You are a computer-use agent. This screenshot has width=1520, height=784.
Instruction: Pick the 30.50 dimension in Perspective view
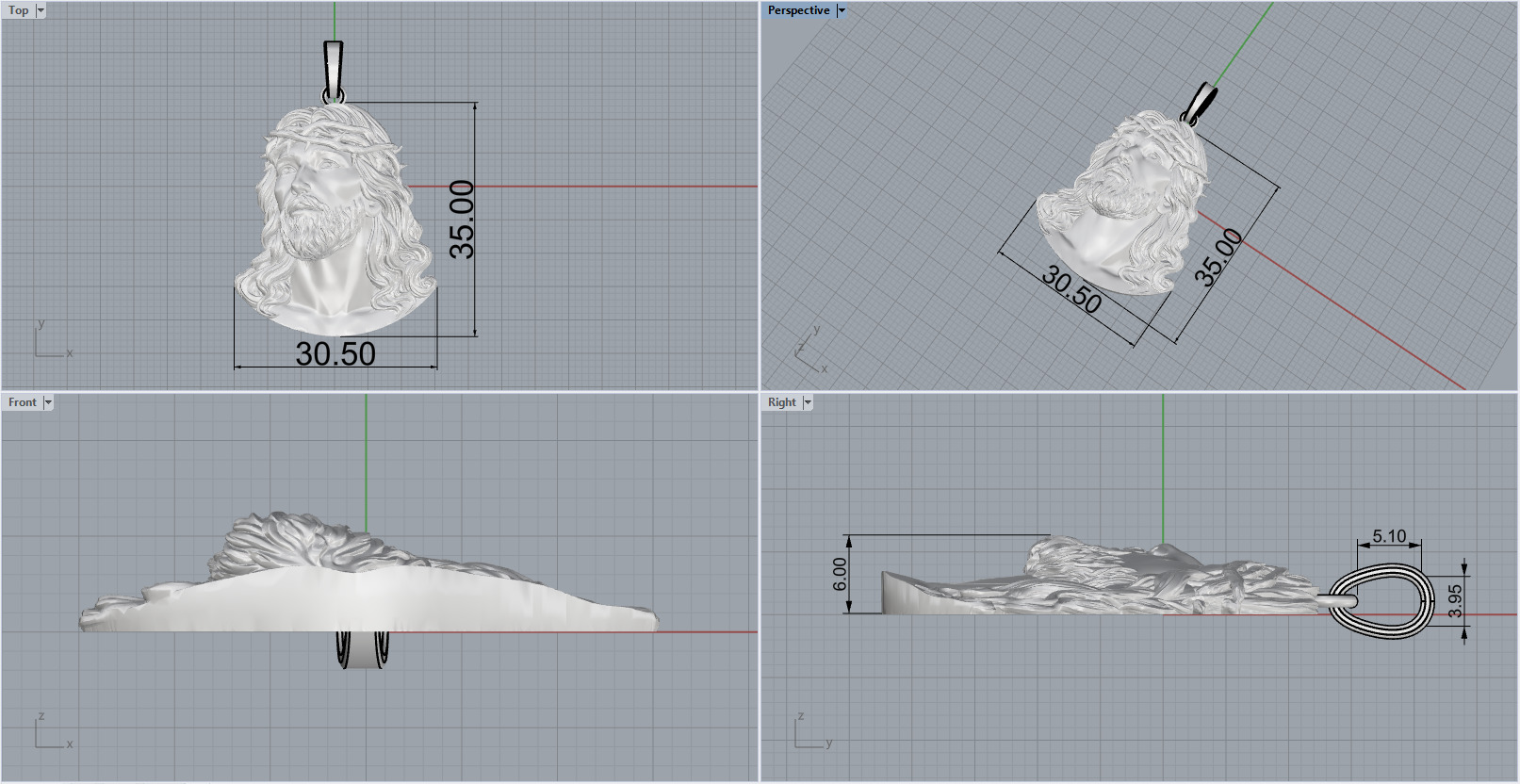pyautogui.click(x=1072, y=289)
